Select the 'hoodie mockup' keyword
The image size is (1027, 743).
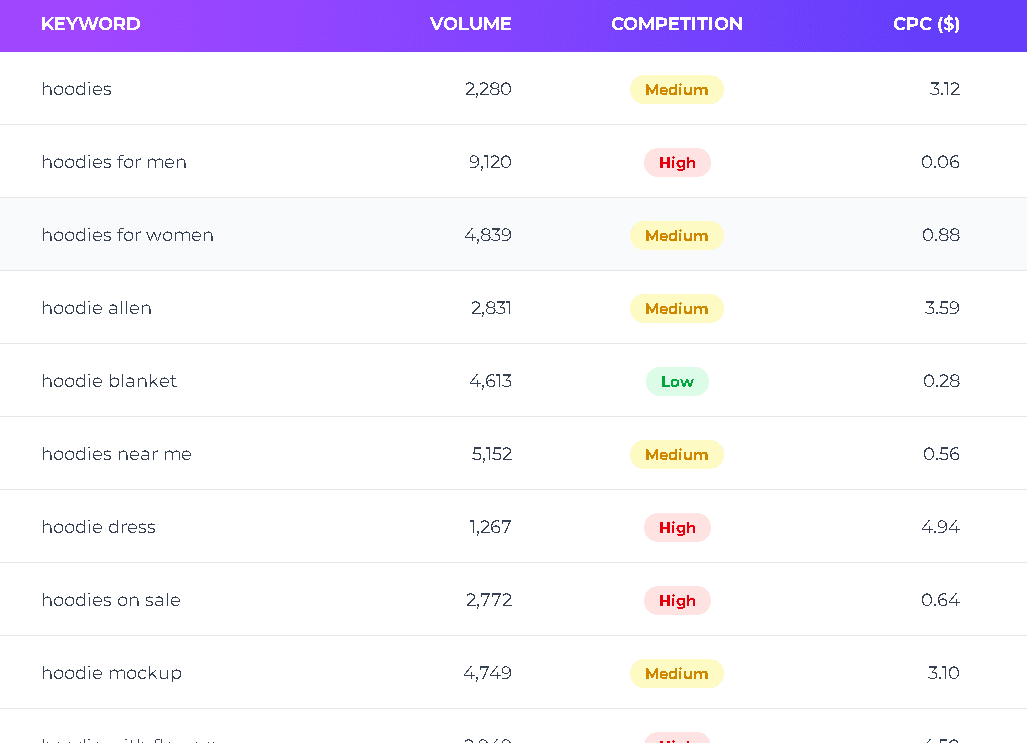coord(112,673)
